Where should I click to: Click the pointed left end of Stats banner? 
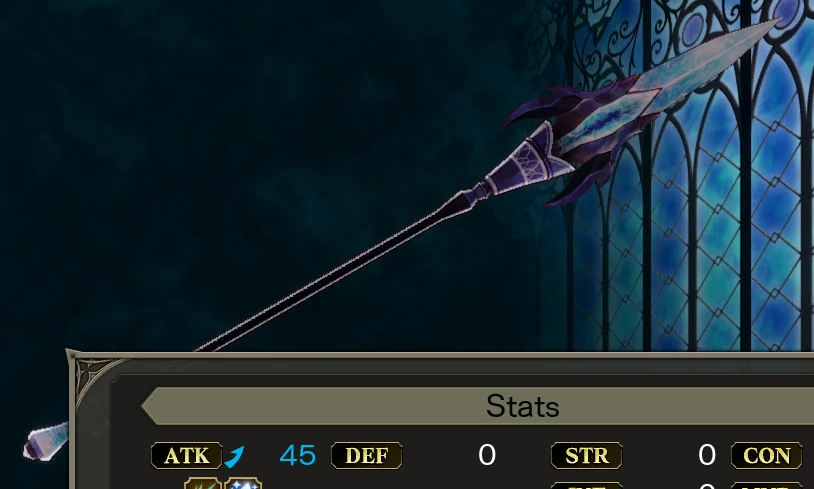click(x=151, y=406)
